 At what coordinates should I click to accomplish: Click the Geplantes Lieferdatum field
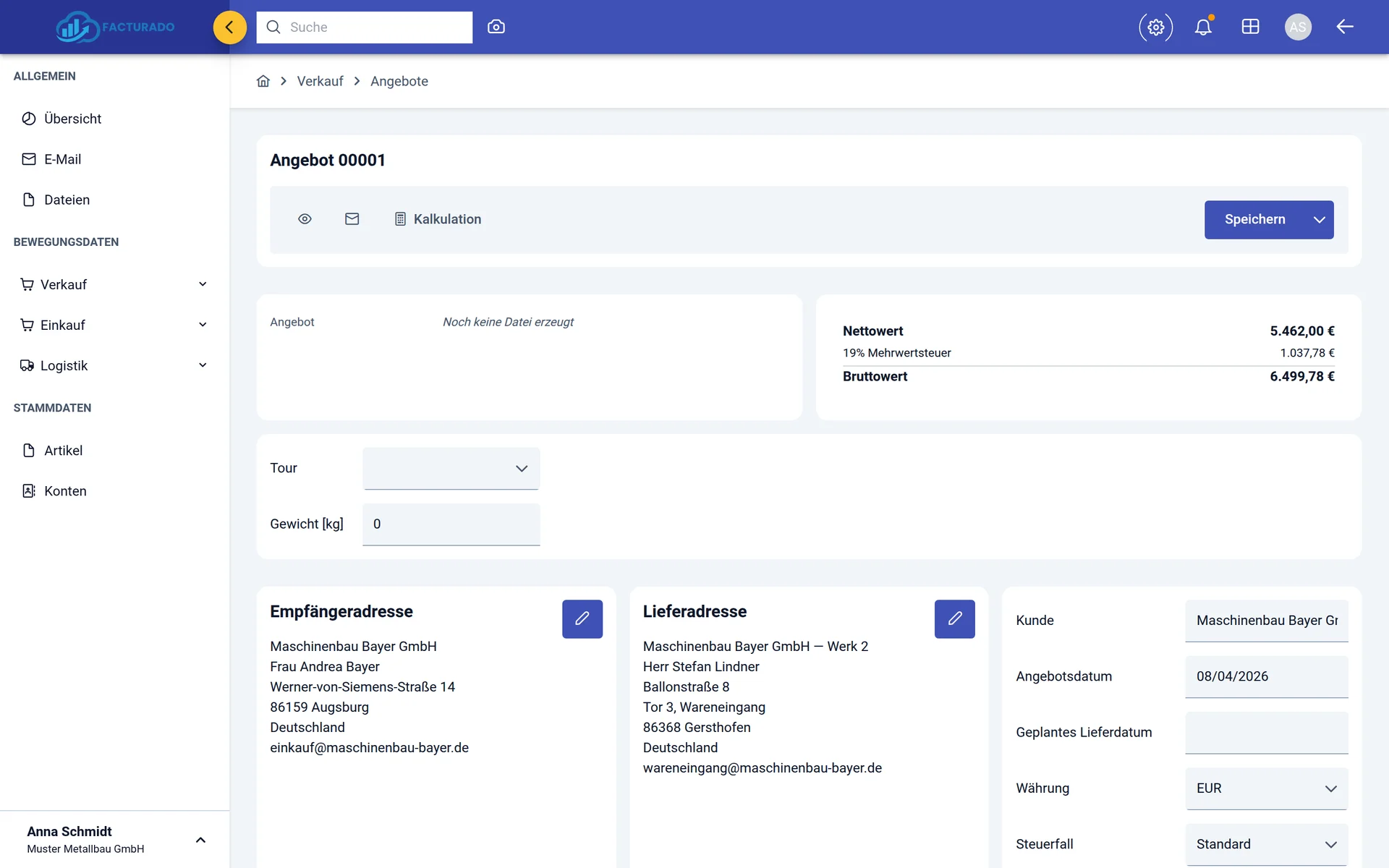click(1267, 732)
